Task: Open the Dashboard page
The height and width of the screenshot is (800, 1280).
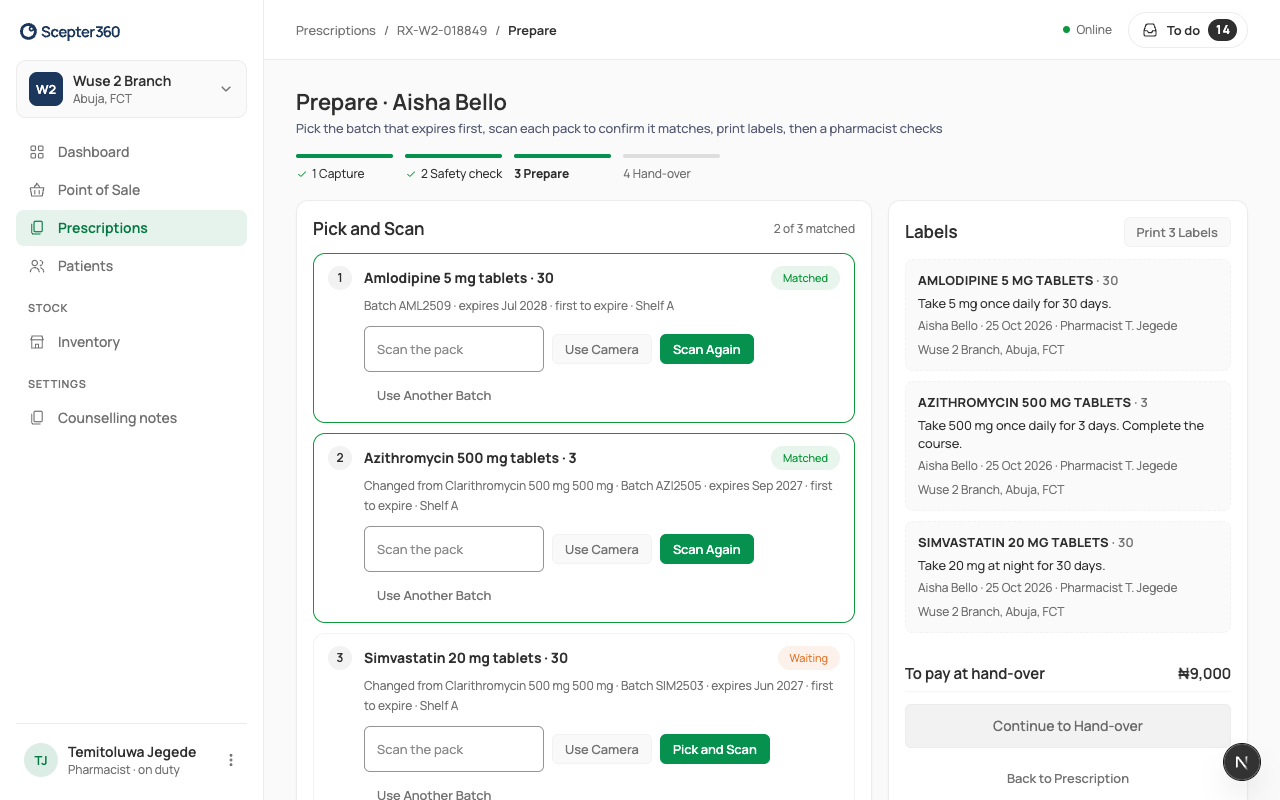Action: (x=131, y=152)
